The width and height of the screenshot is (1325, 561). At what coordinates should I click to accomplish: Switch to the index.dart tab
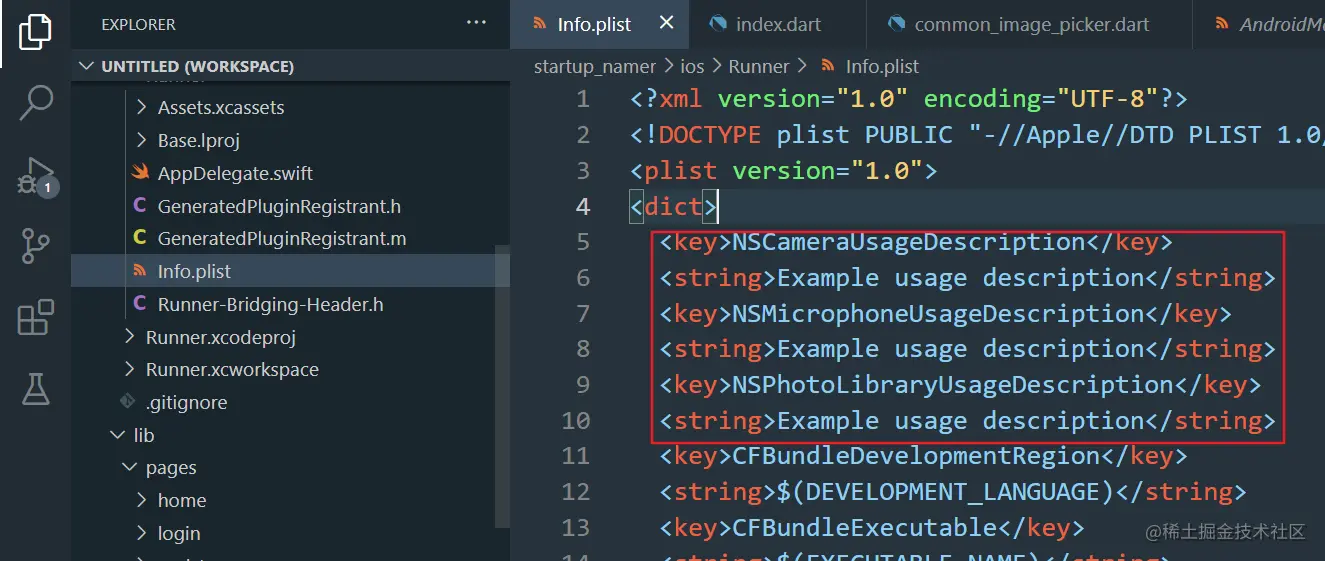tap(778, 24)
